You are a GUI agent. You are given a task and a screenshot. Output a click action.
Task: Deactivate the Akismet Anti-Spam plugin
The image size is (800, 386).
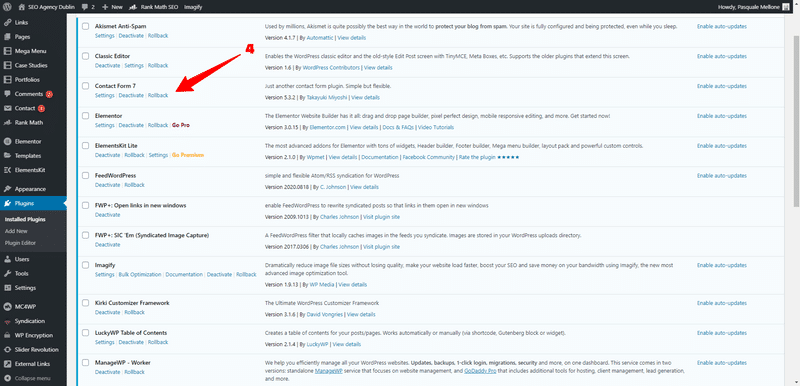tap(131, 36)
